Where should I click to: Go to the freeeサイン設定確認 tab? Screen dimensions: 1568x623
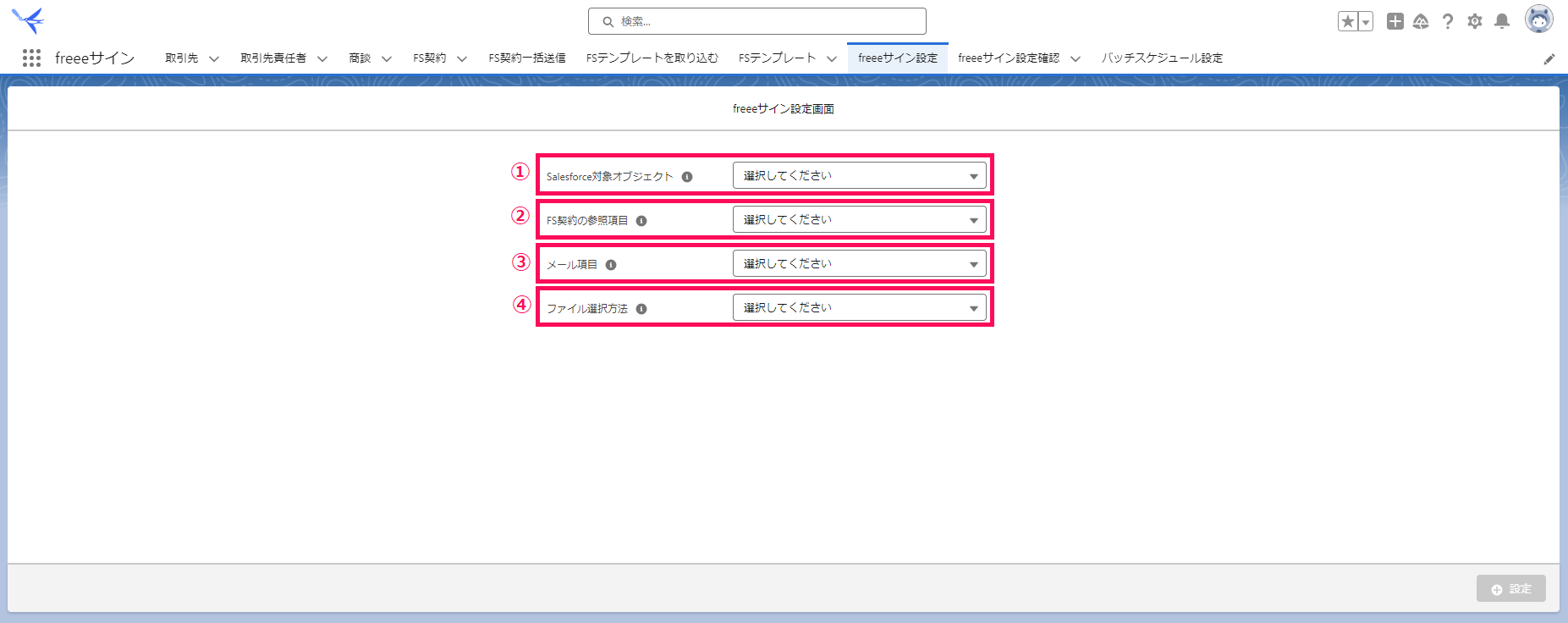tap(1009, 58)
